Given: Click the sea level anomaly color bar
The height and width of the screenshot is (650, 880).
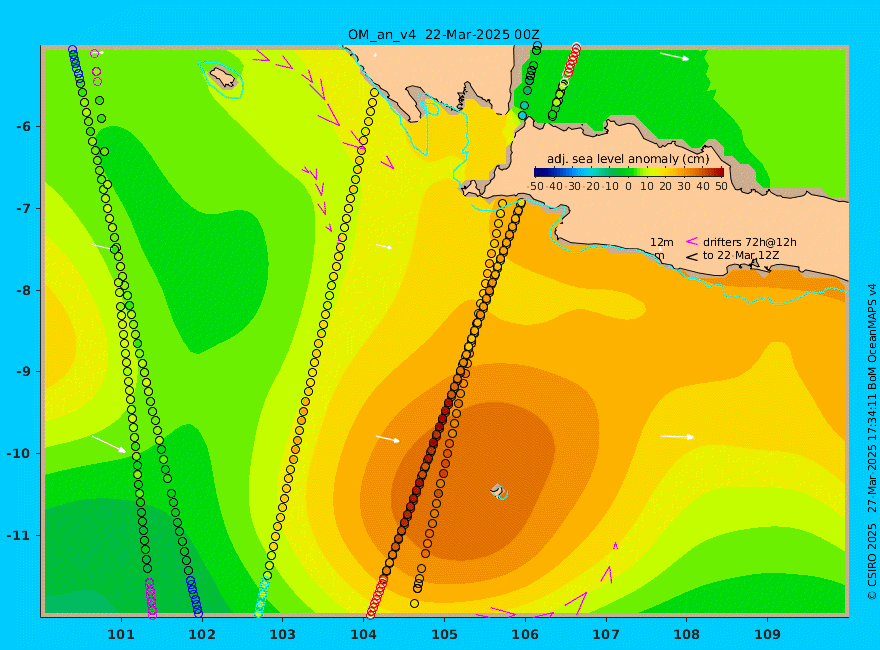Looking at the screenshot, I should click(x=629, y=172).
